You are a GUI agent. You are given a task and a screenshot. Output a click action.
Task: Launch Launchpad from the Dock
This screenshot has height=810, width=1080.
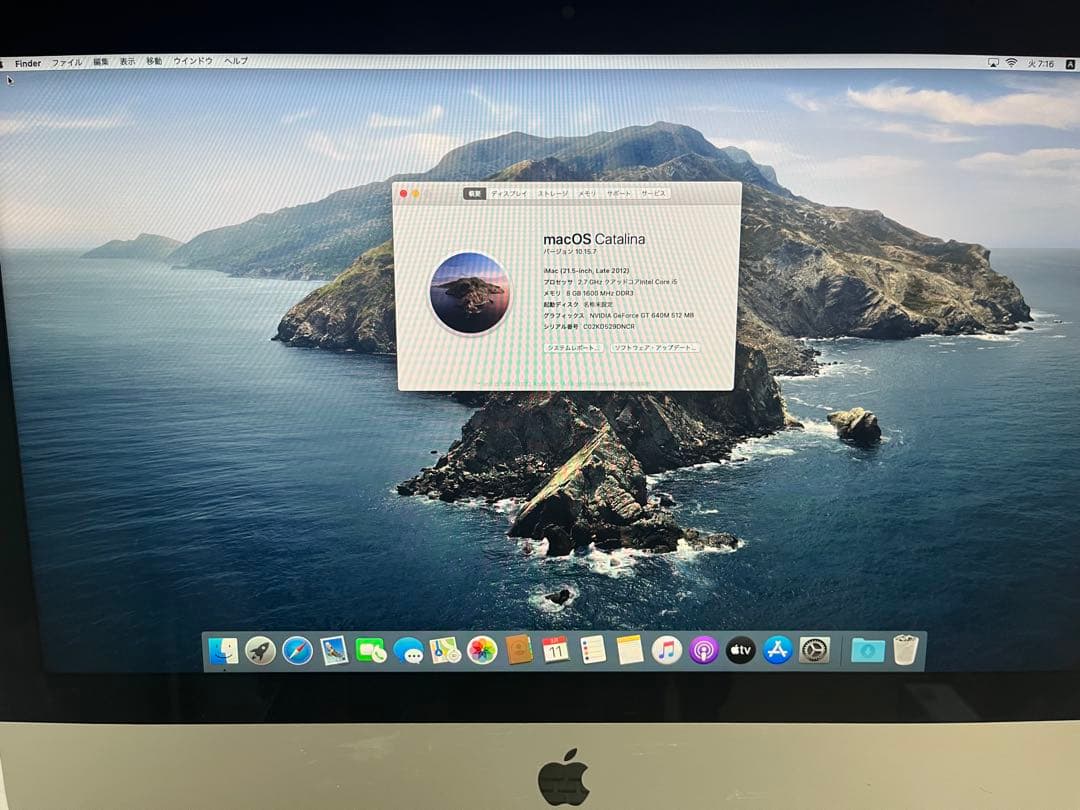point(261,650)
